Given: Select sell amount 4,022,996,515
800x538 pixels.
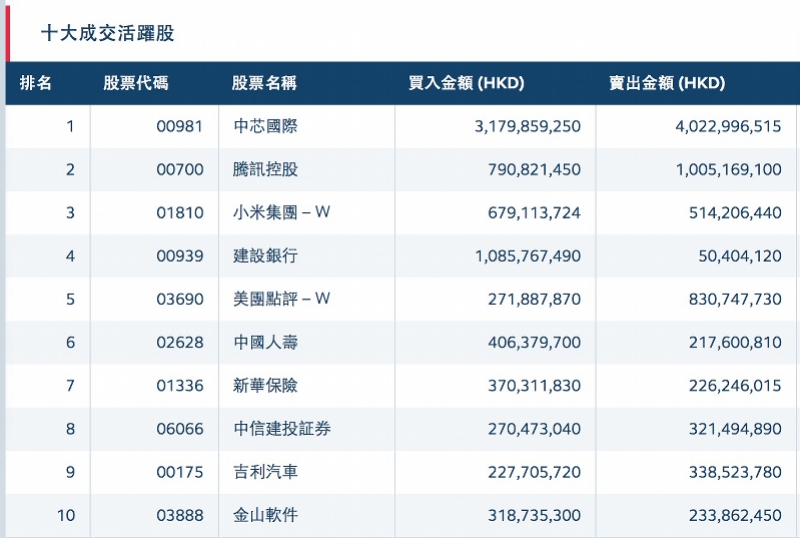Looking at the screenshot, I should [729, 127].
